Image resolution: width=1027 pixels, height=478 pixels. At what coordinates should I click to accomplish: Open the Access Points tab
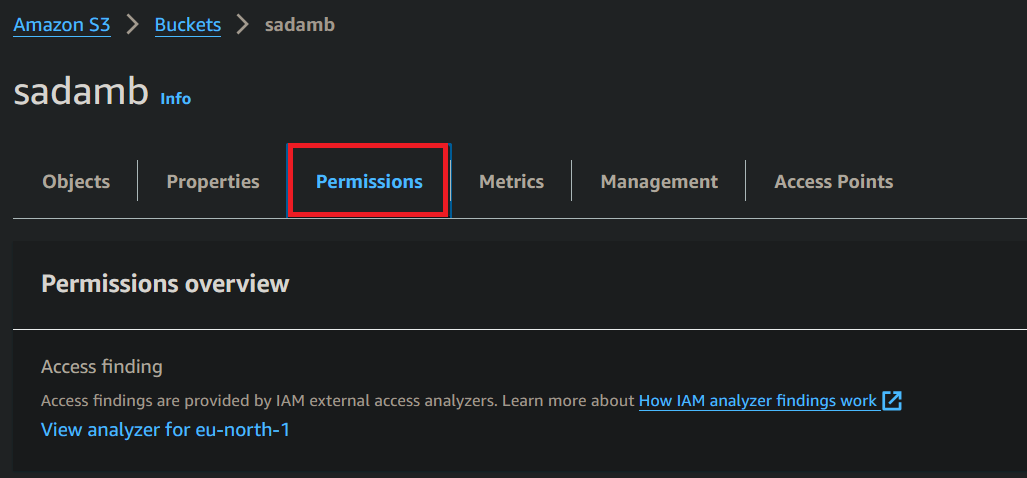833,181
